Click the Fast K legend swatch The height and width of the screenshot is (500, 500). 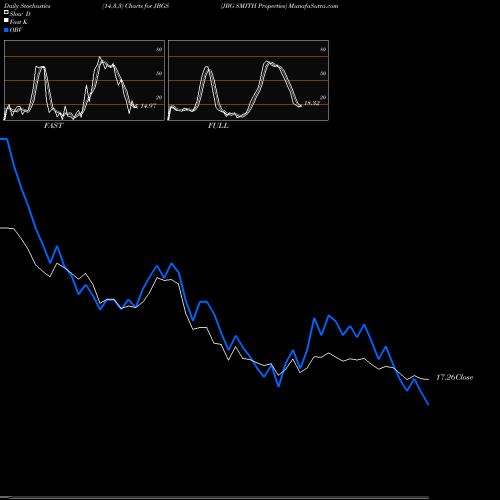coord(6,21)
